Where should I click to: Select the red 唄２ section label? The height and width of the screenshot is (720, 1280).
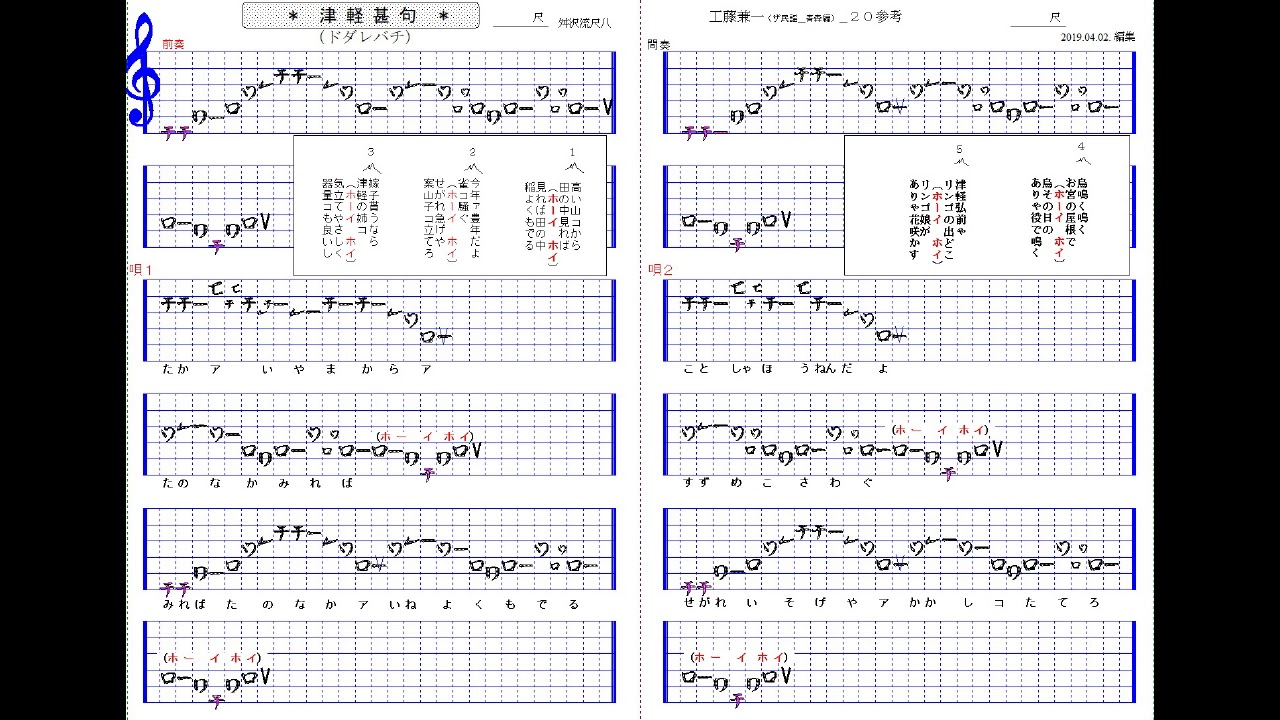[661, 269]
